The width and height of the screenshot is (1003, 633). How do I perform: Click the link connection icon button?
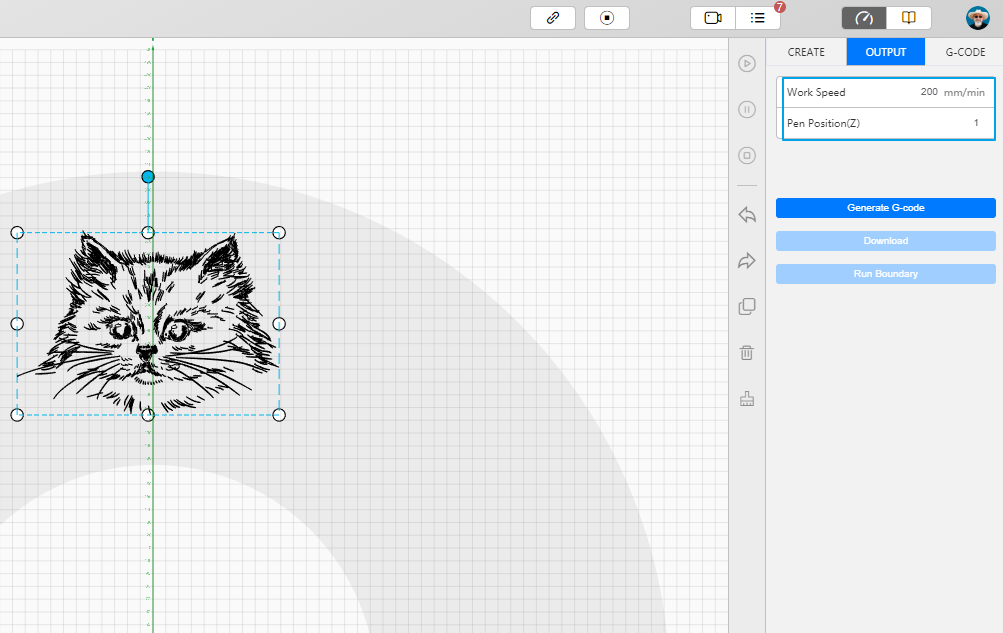pos(553,18)
